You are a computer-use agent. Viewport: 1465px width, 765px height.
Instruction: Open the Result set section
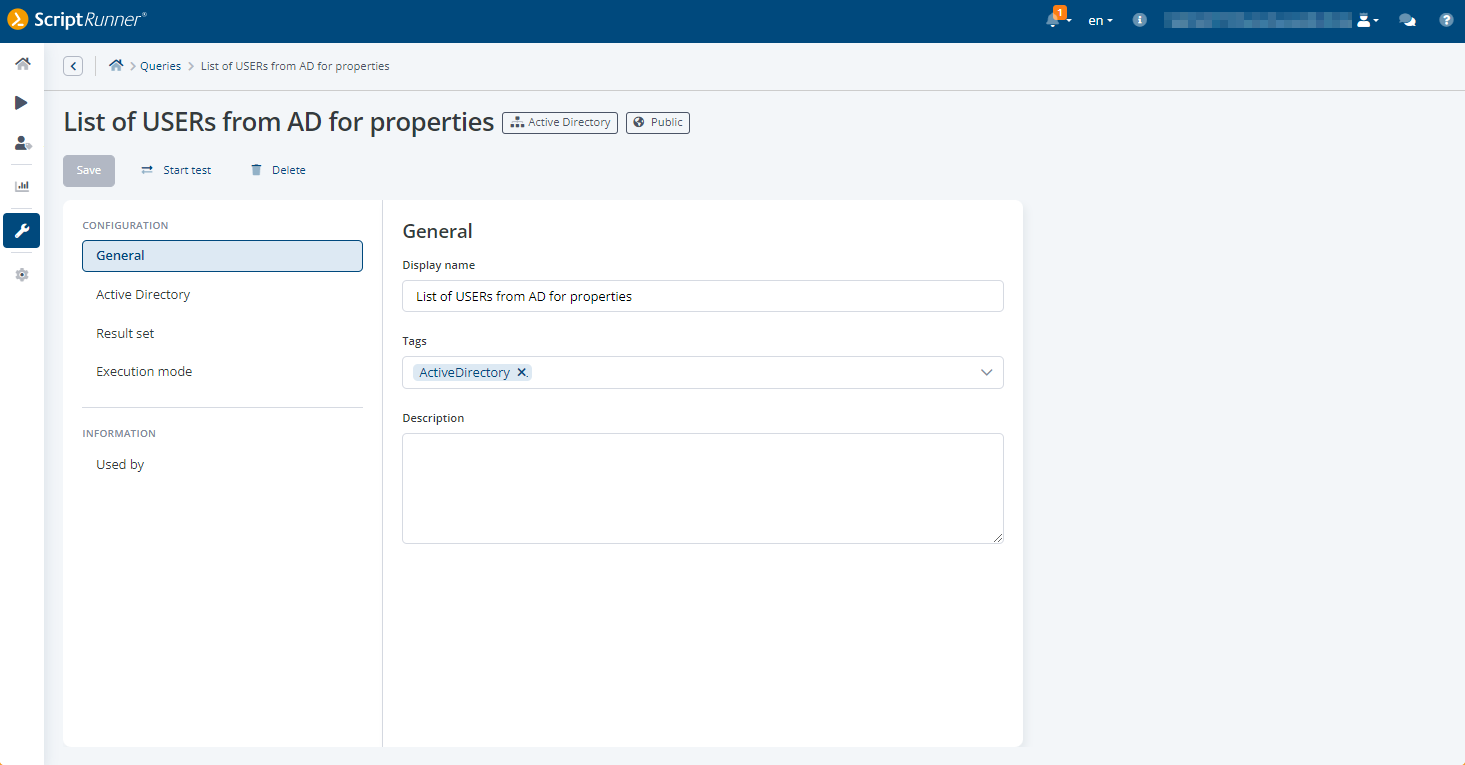tap(222, 334)
